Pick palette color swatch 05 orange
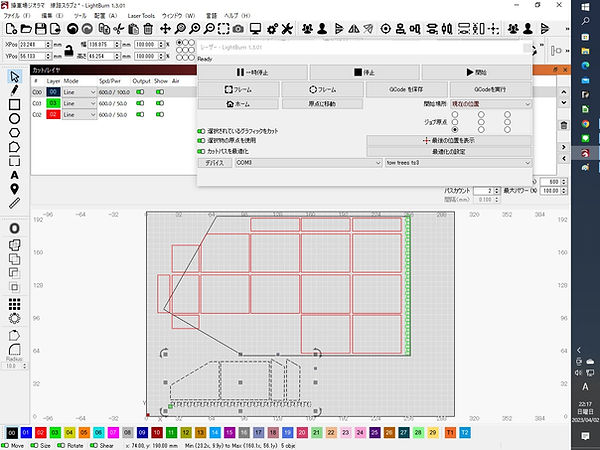This screenshot has height=450, width=600. (x=84, y=433)
